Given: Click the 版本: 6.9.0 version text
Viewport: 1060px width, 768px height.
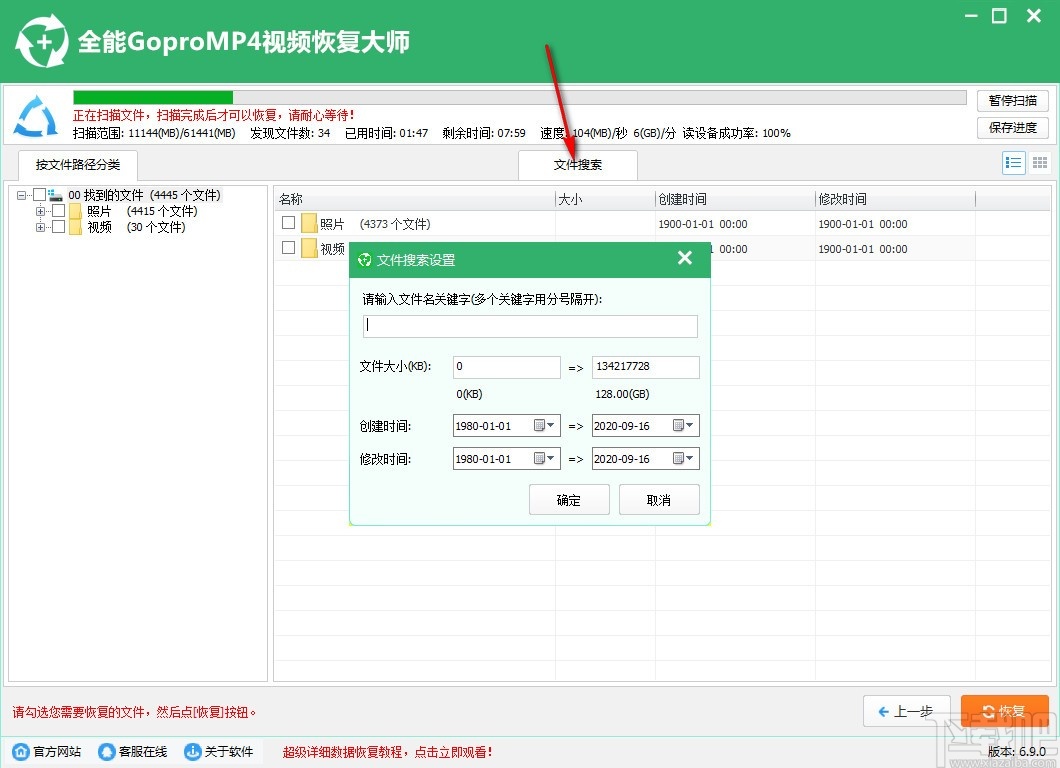Looking at the screenshot, I should pos(1017,751).
